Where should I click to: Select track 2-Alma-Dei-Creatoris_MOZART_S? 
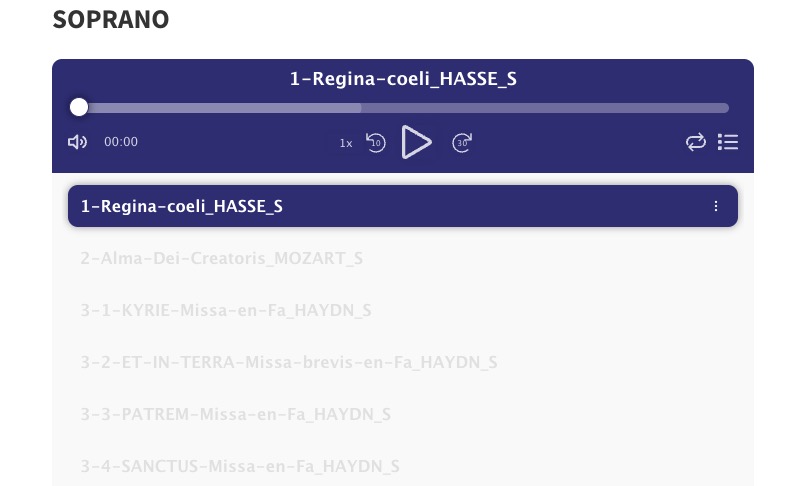221,258
